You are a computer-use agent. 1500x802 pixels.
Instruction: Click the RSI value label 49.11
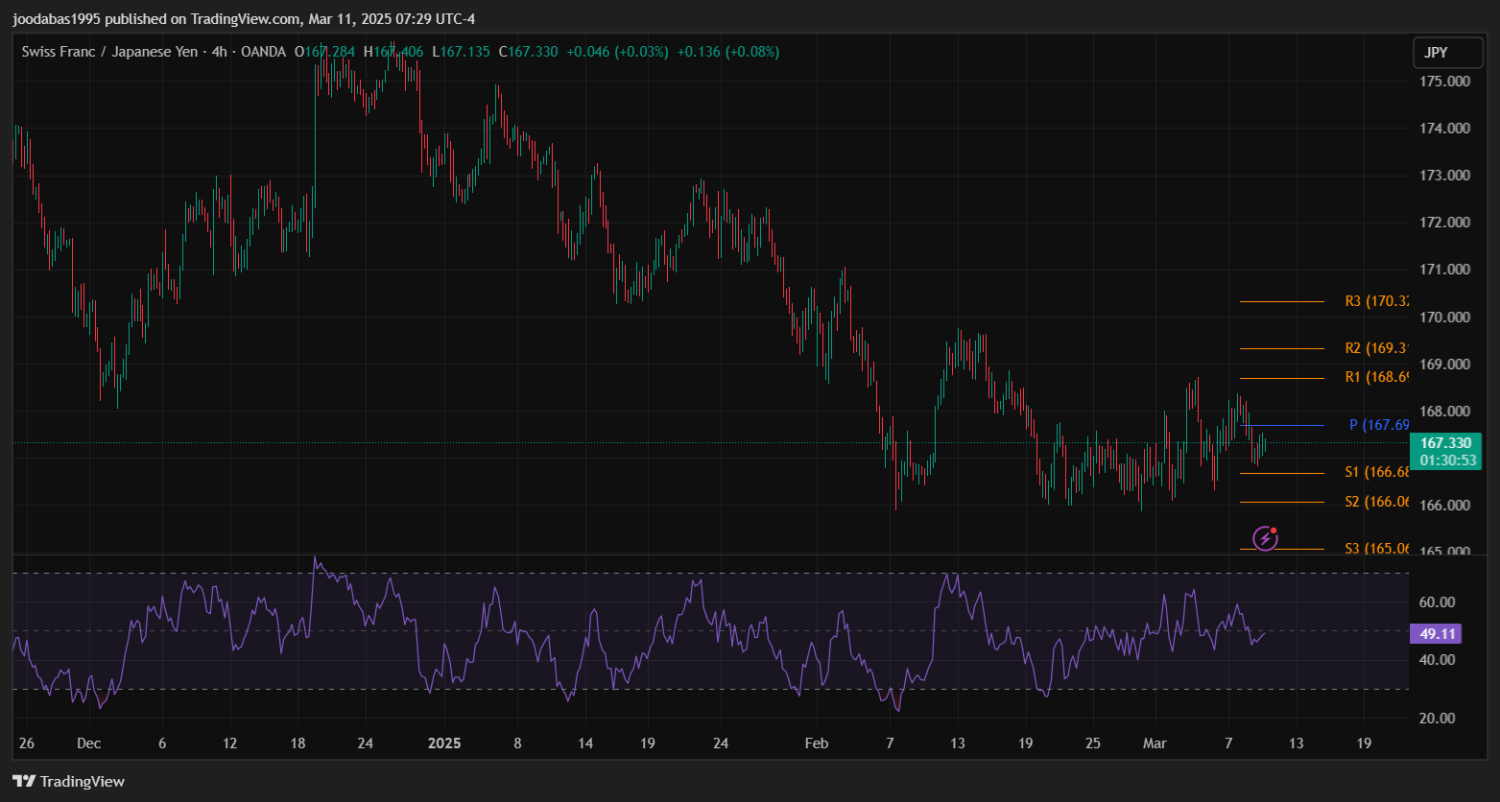pos(1434,633)
